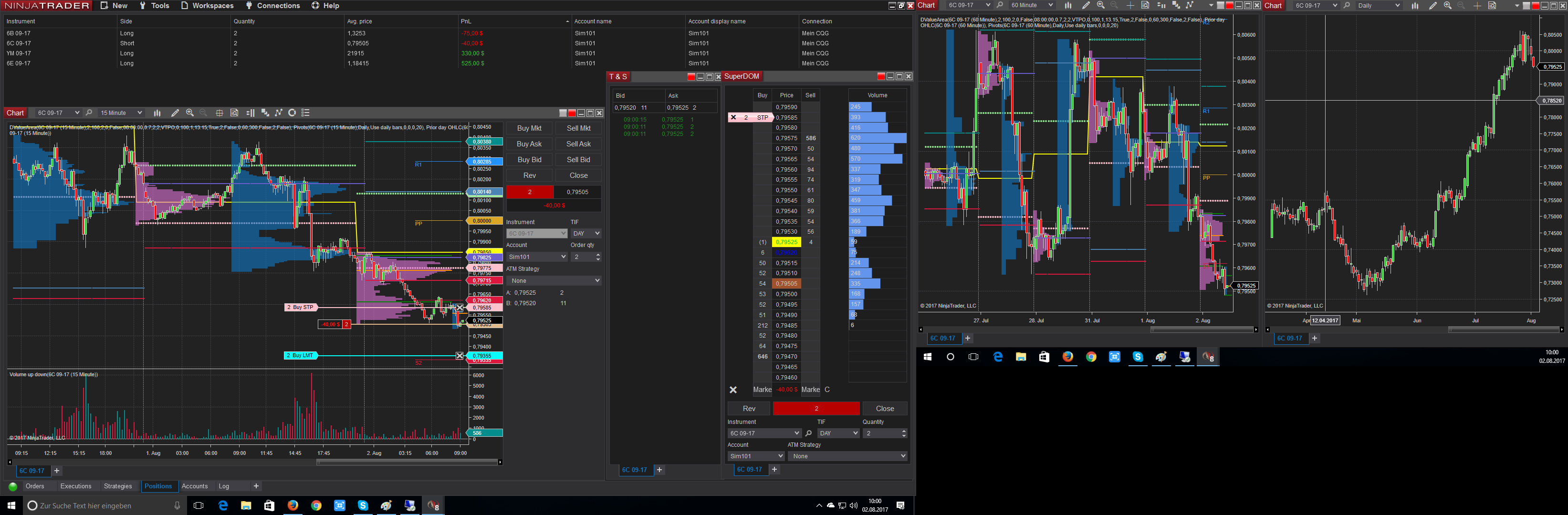This screenshot has height=515, width=1568.
Task: Click the PnL column header
Action: pyautogui.click(x=514, y=21)
